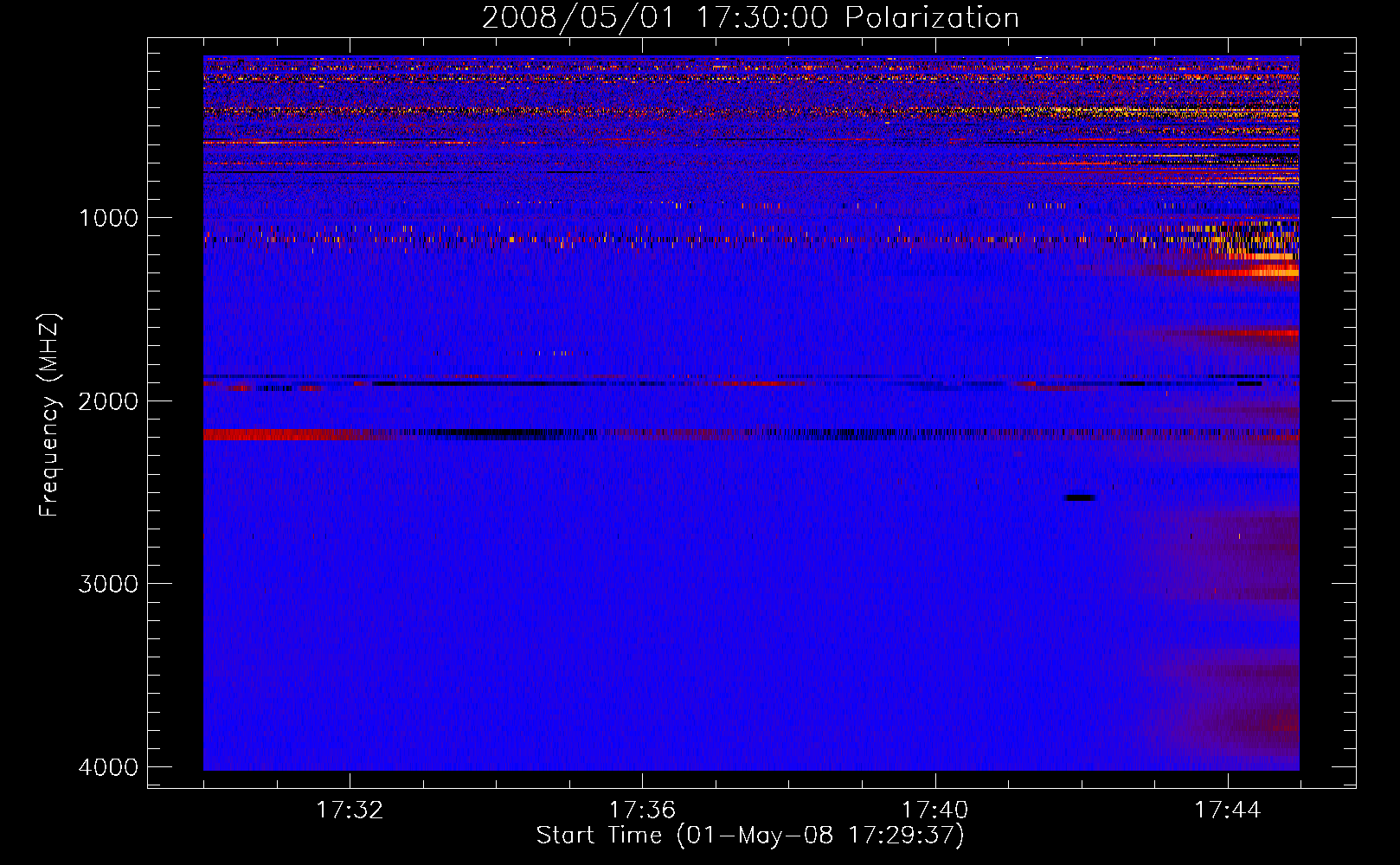Click the 17:36 time tick label
The width and height of the screenshot is (1400, 865).
642,811
